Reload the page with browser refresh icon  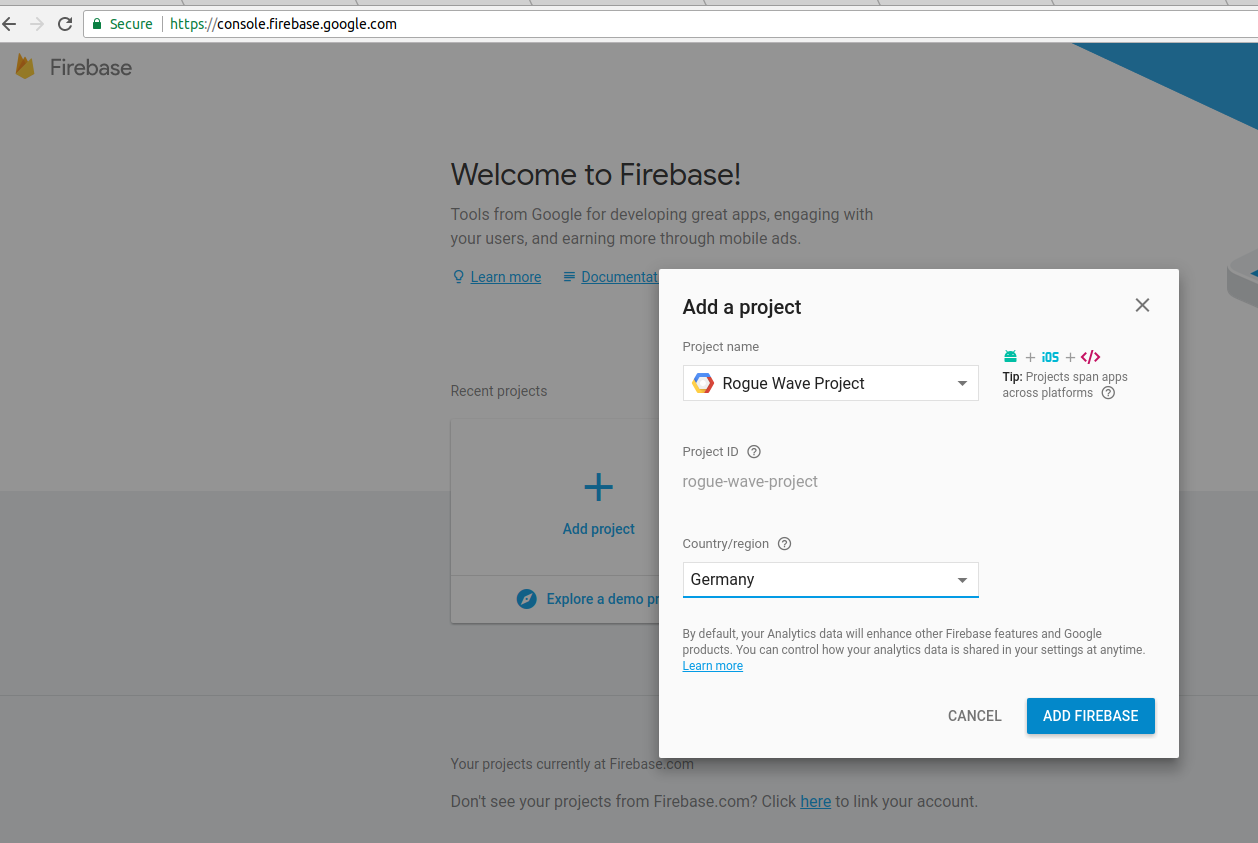[x=65, y=24]
